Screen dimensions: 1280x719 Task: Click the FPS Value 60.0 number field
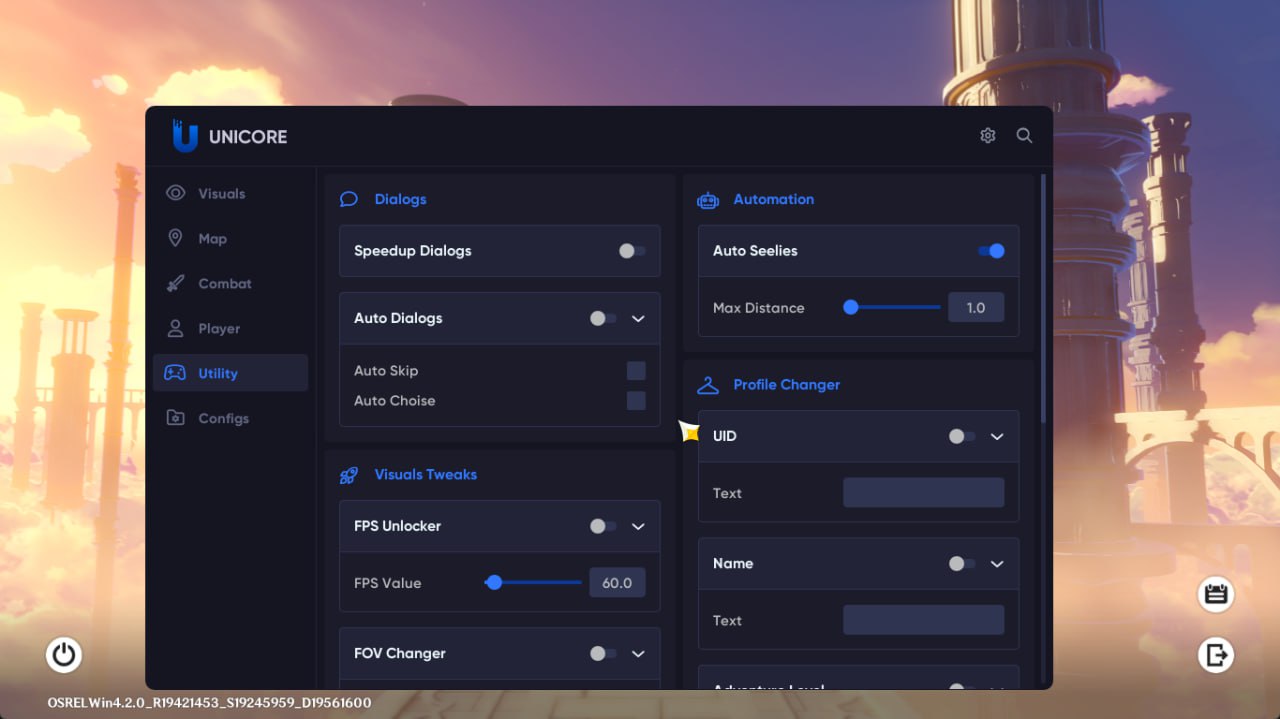[617, 583]
